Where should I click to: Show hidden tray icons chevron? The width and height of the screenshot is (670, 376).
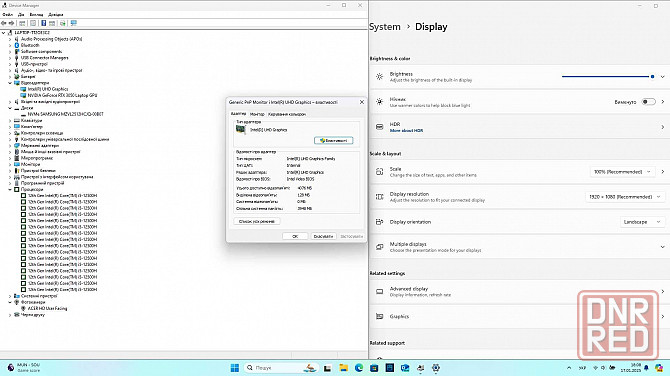(569, 368)
